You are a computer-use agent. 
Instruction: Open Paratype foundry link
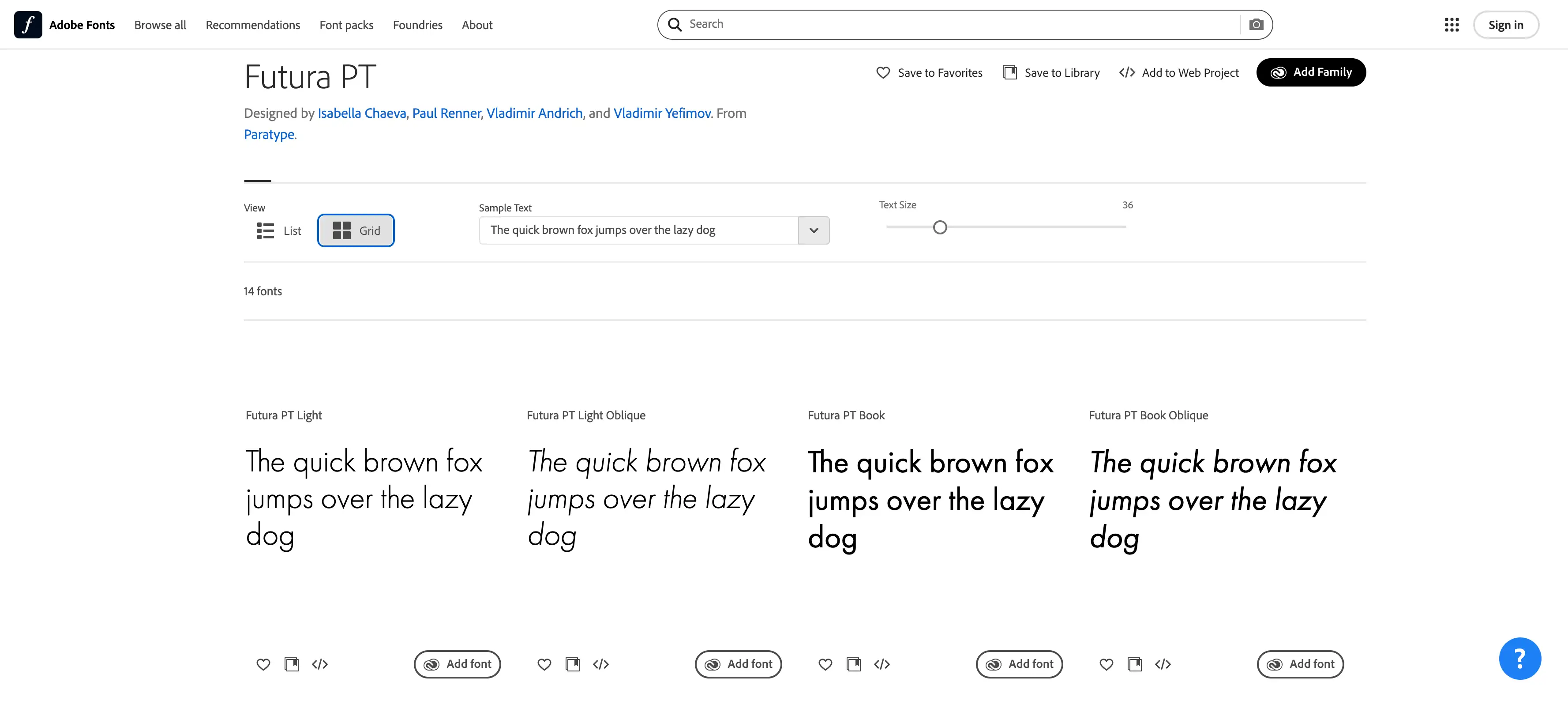coord(269,135)
